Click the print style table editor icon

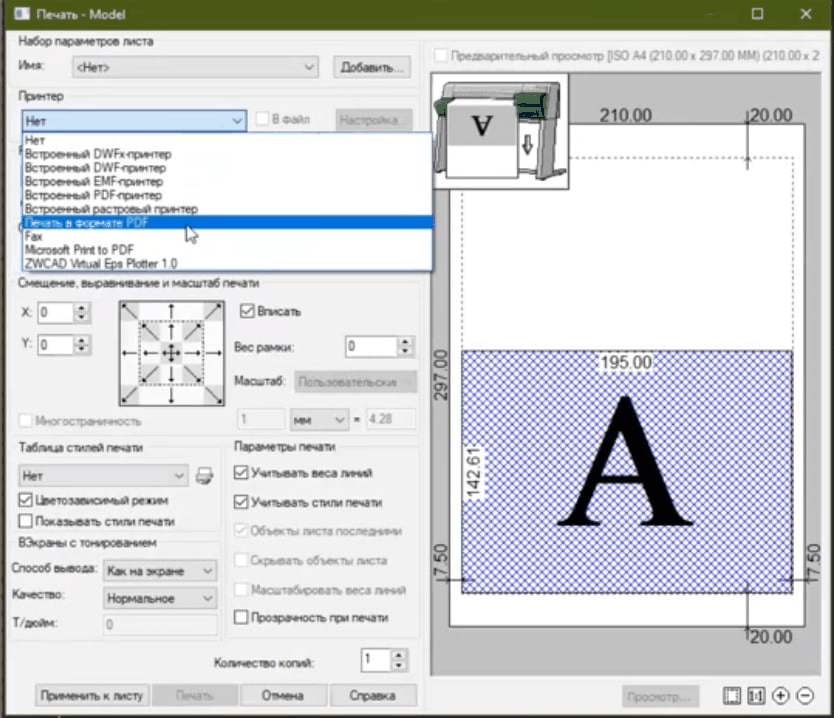(204, 476)
